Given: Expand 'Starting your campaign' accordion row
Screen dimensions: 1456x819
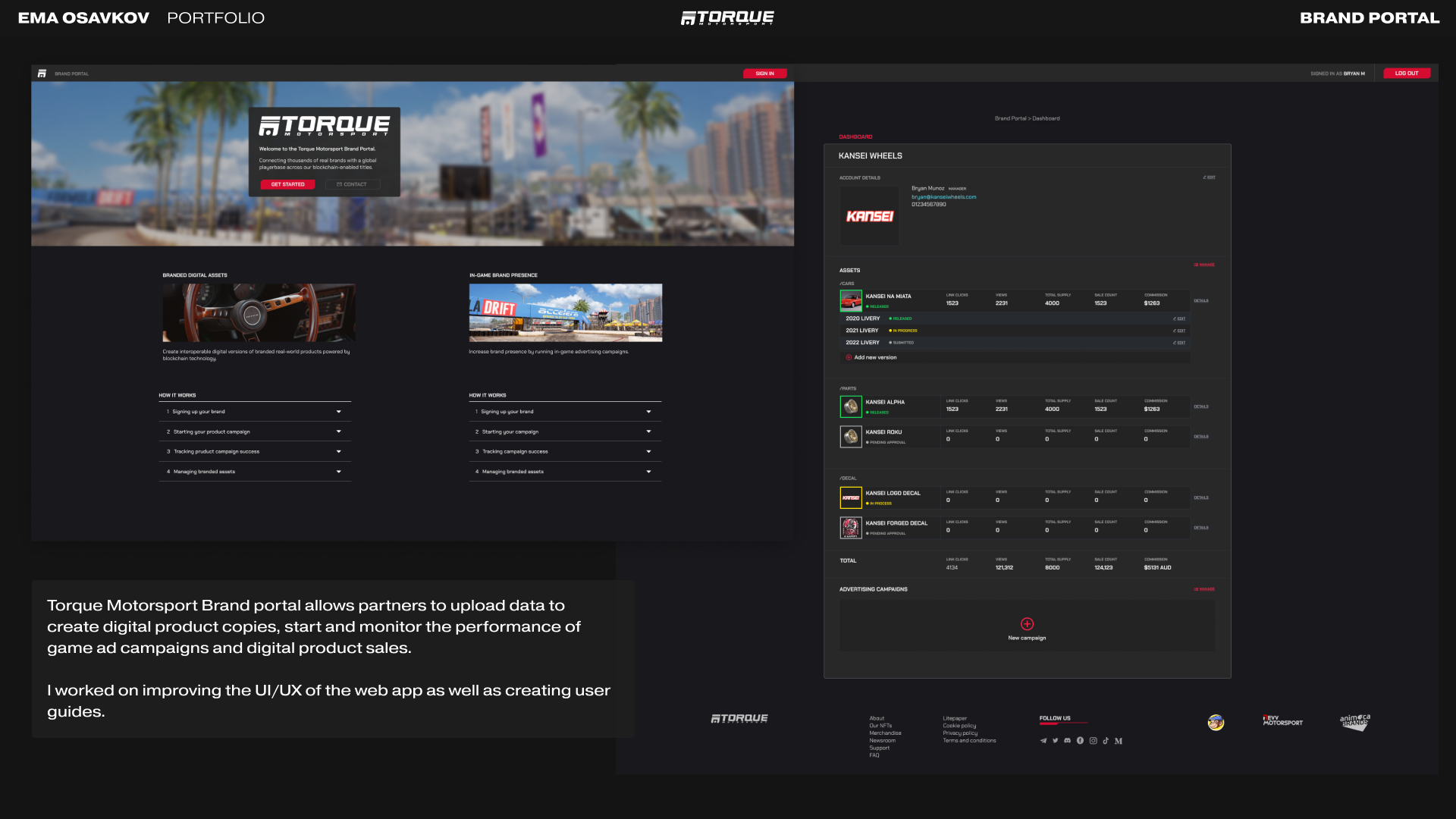Looking at the screenshot, I should point(565,431).
